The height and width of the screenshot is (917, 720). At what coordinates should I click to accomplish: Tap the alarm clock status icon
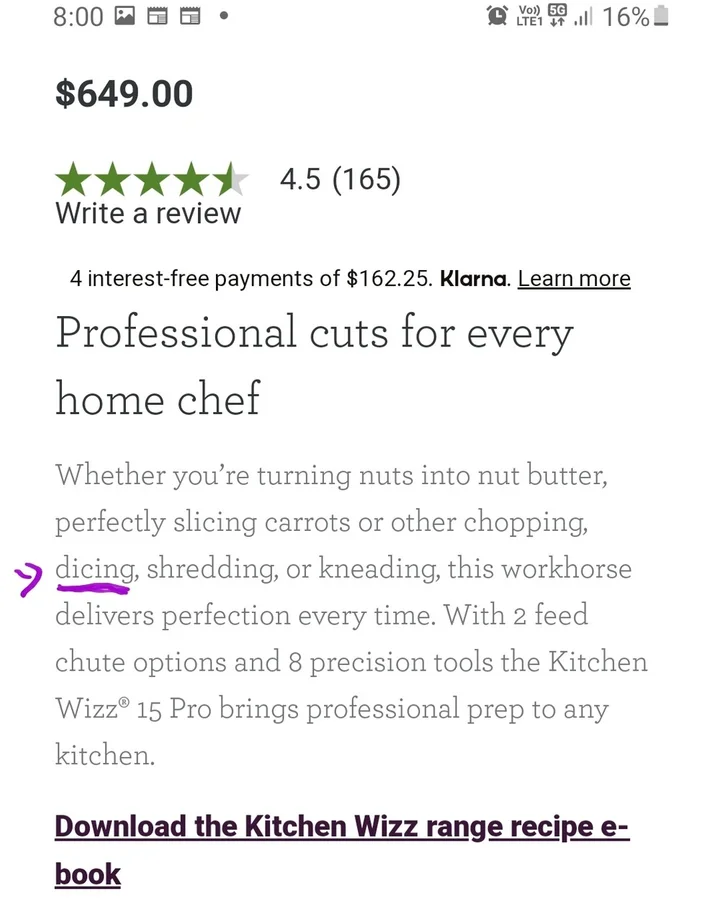point(497,16)
